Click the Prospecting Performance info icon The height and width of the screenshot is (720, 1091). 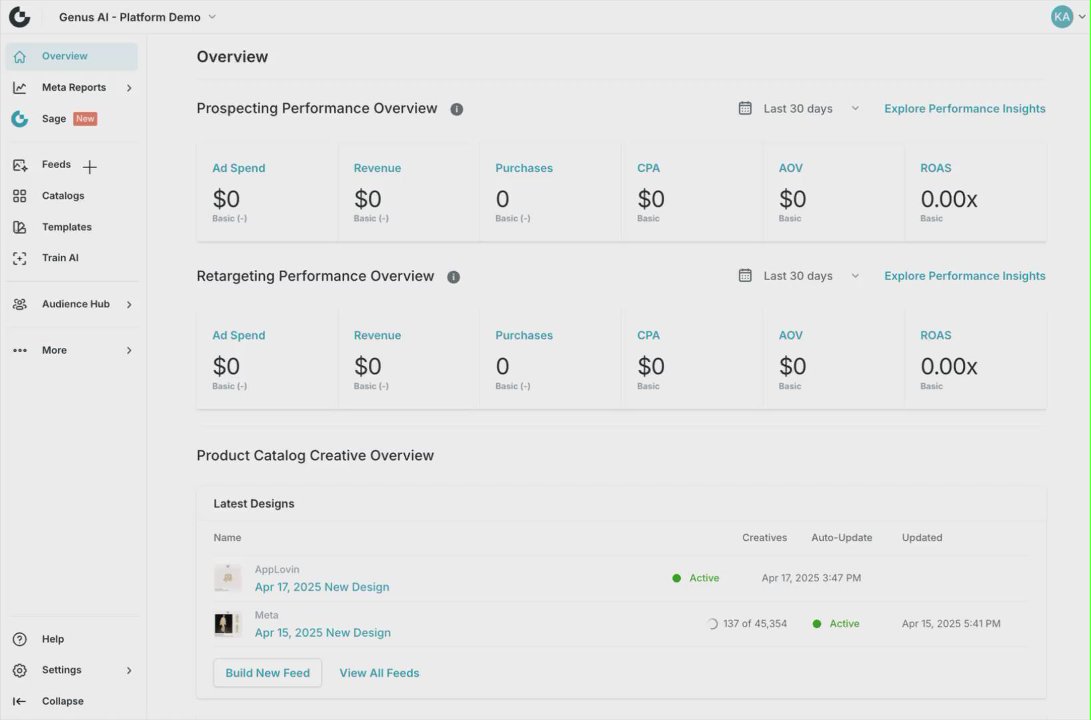tap(457, 109)
